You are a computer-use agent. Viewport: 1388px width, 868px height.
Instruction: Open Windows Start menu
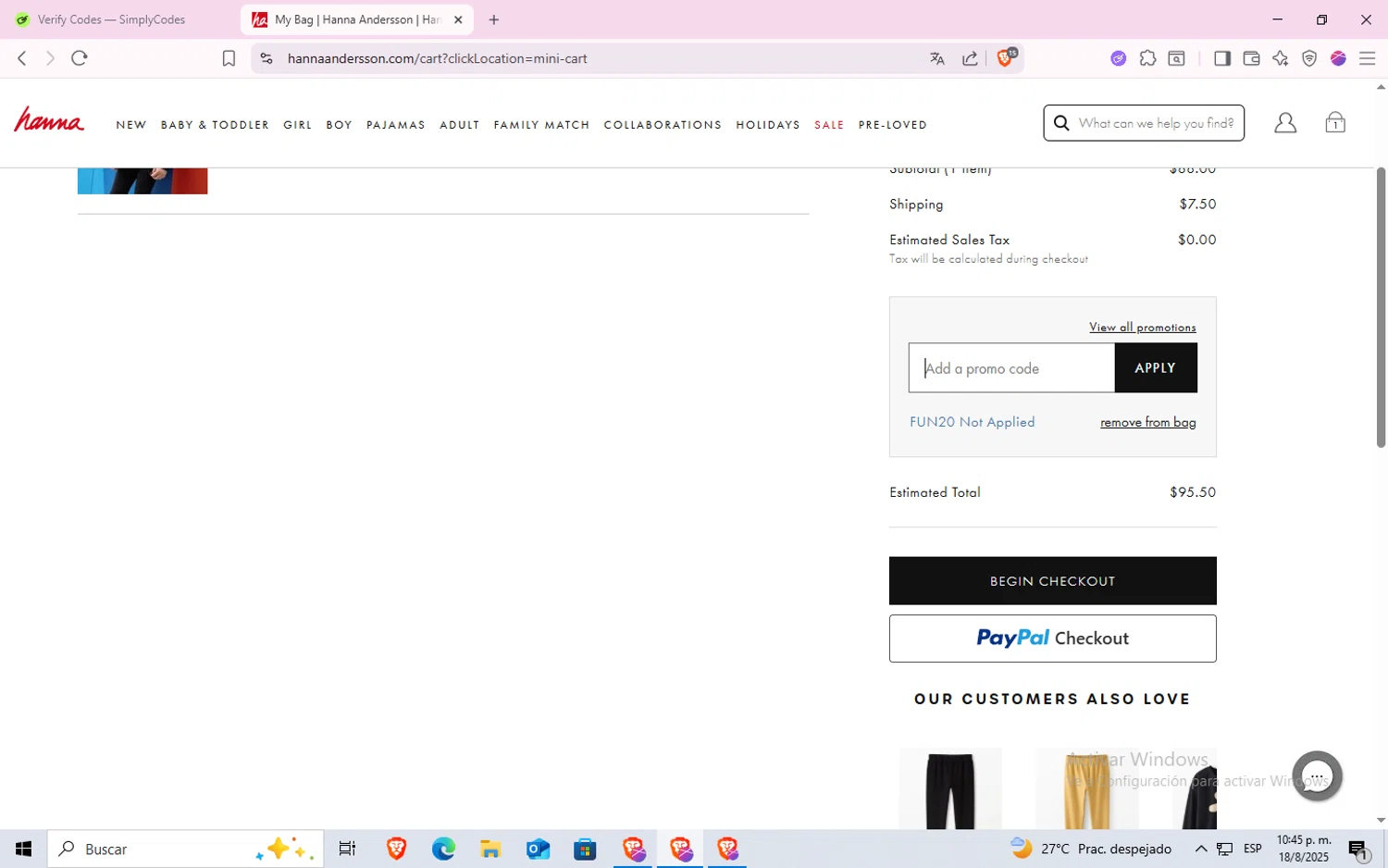pos(24,849)
